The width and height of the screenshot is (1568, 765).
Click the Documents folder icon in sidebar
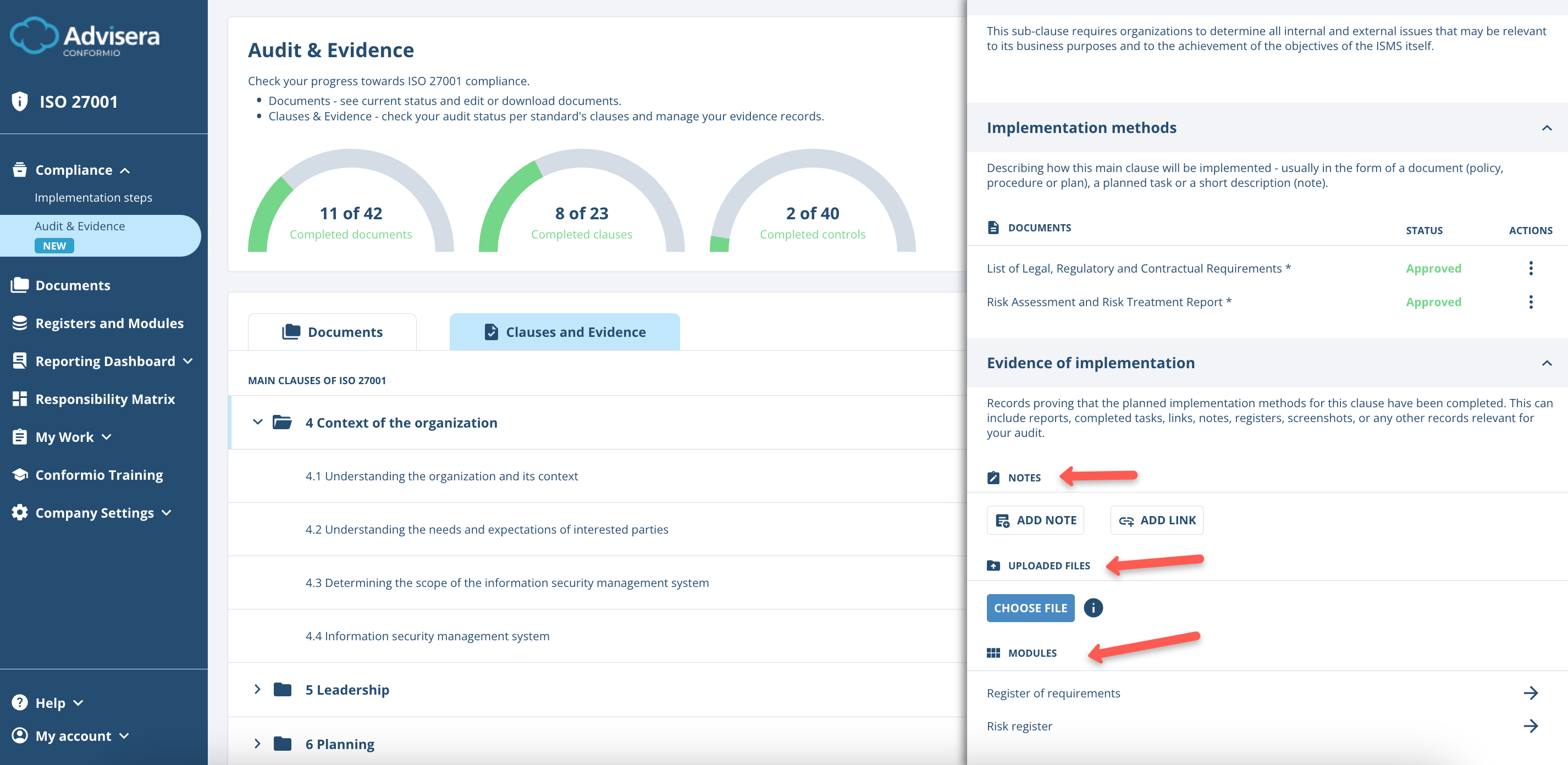coord(19,284)
